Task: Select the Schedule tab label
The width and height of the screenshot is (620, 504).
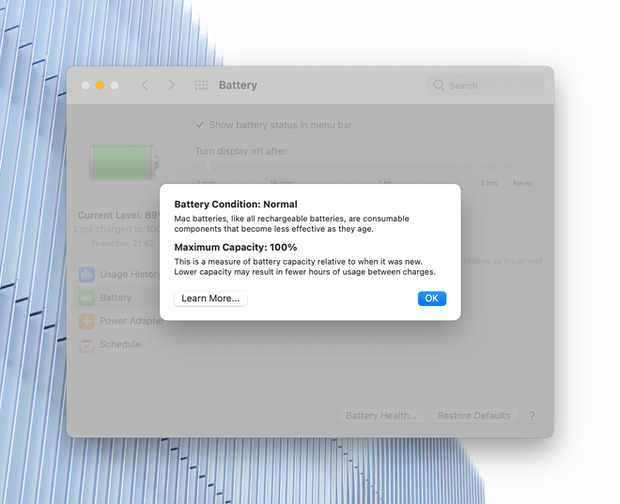Action: point(120,344)
